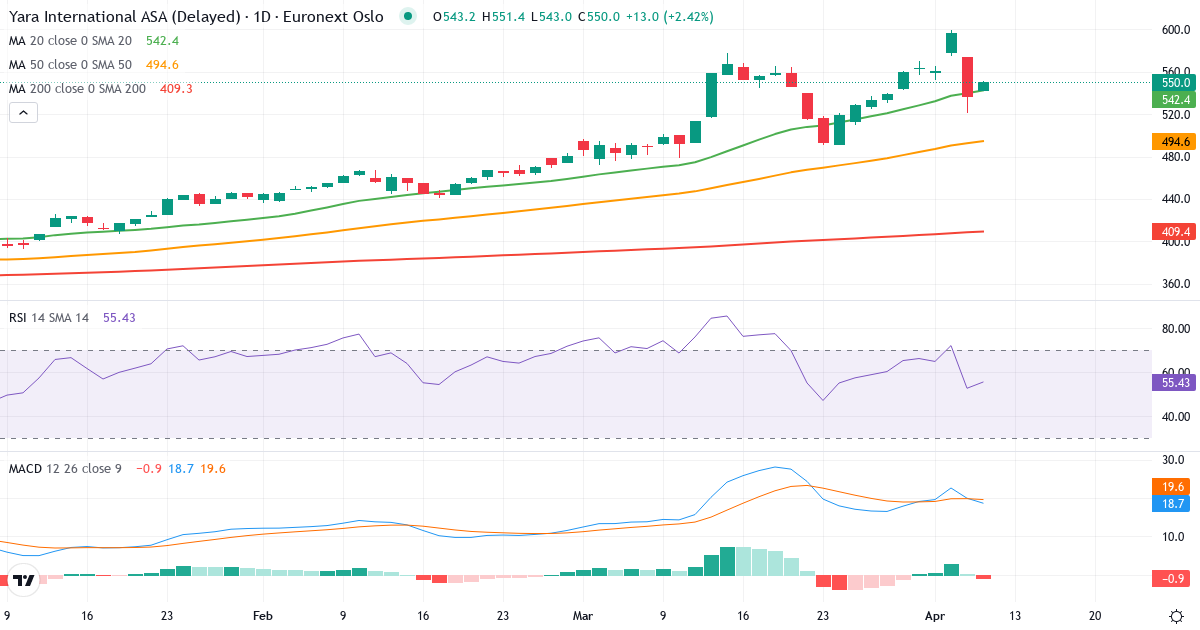The image size is (1200, 630).
Task: Click the RSI 14 SMA 14 legend
Action: click(49, 317)
